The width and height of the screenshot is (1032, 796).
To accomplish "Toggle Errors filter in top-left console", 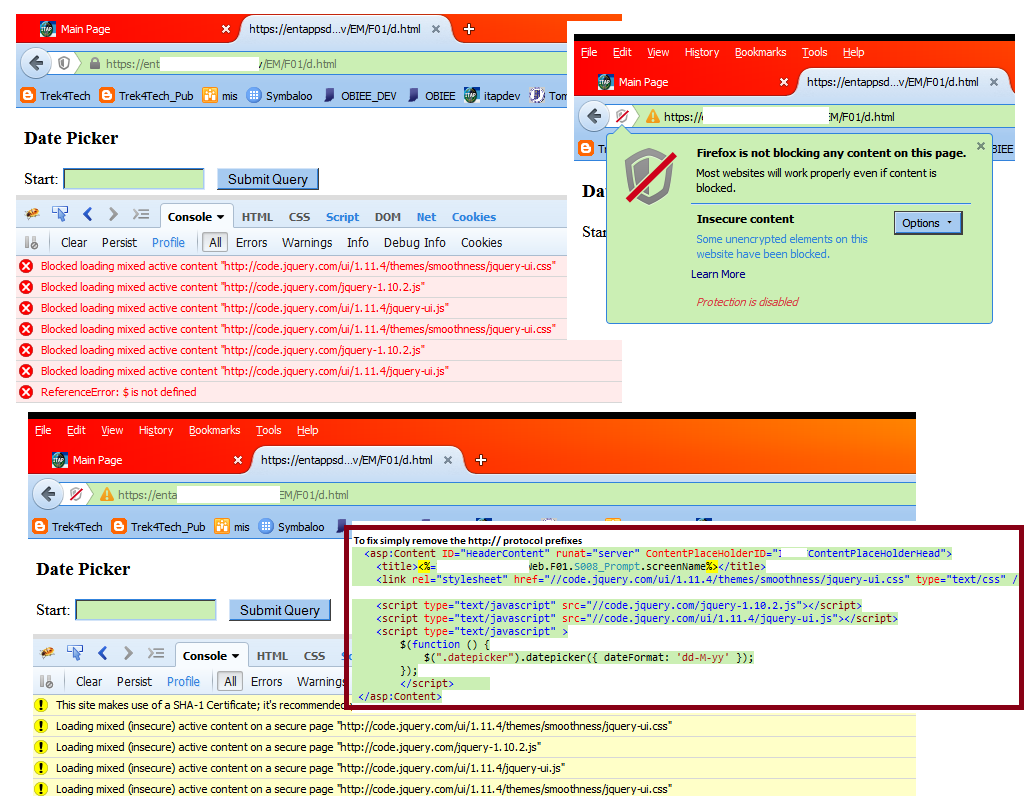I will 251,243.
